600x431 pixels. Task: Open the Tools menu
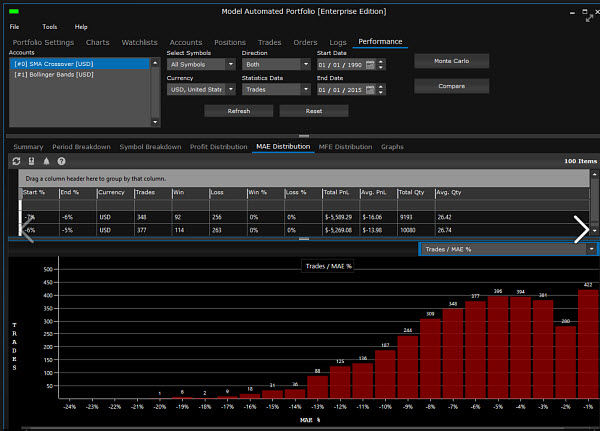pos(50,27)
